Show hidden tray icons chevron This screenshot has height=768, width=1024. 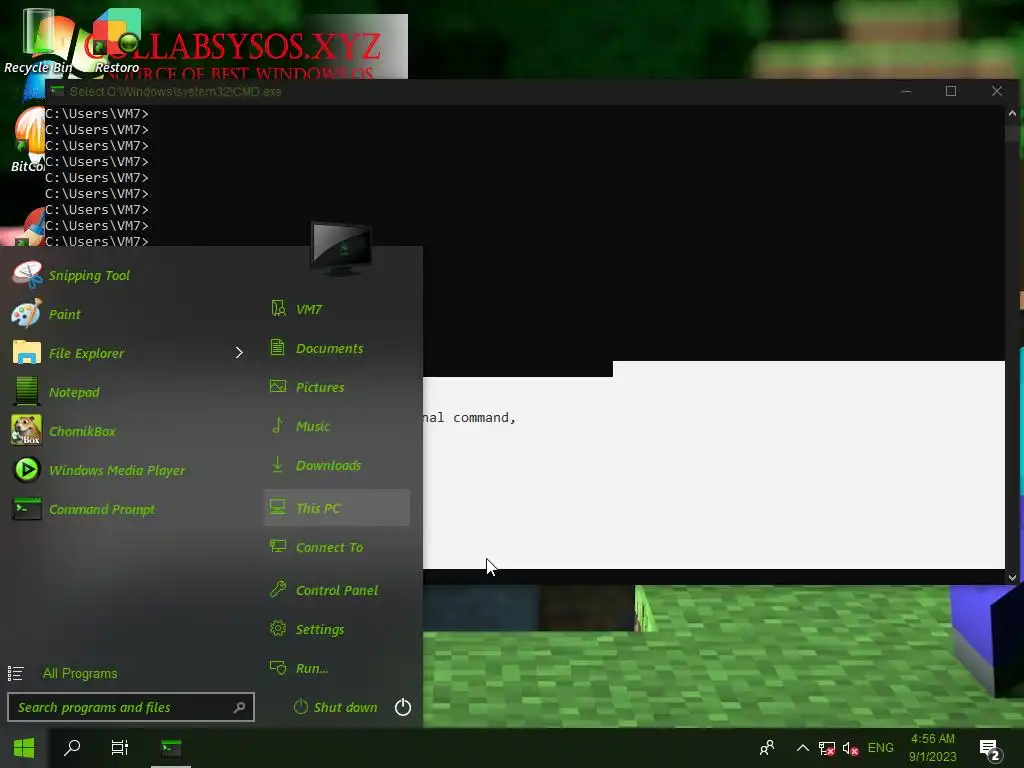(x=803, y=748)
